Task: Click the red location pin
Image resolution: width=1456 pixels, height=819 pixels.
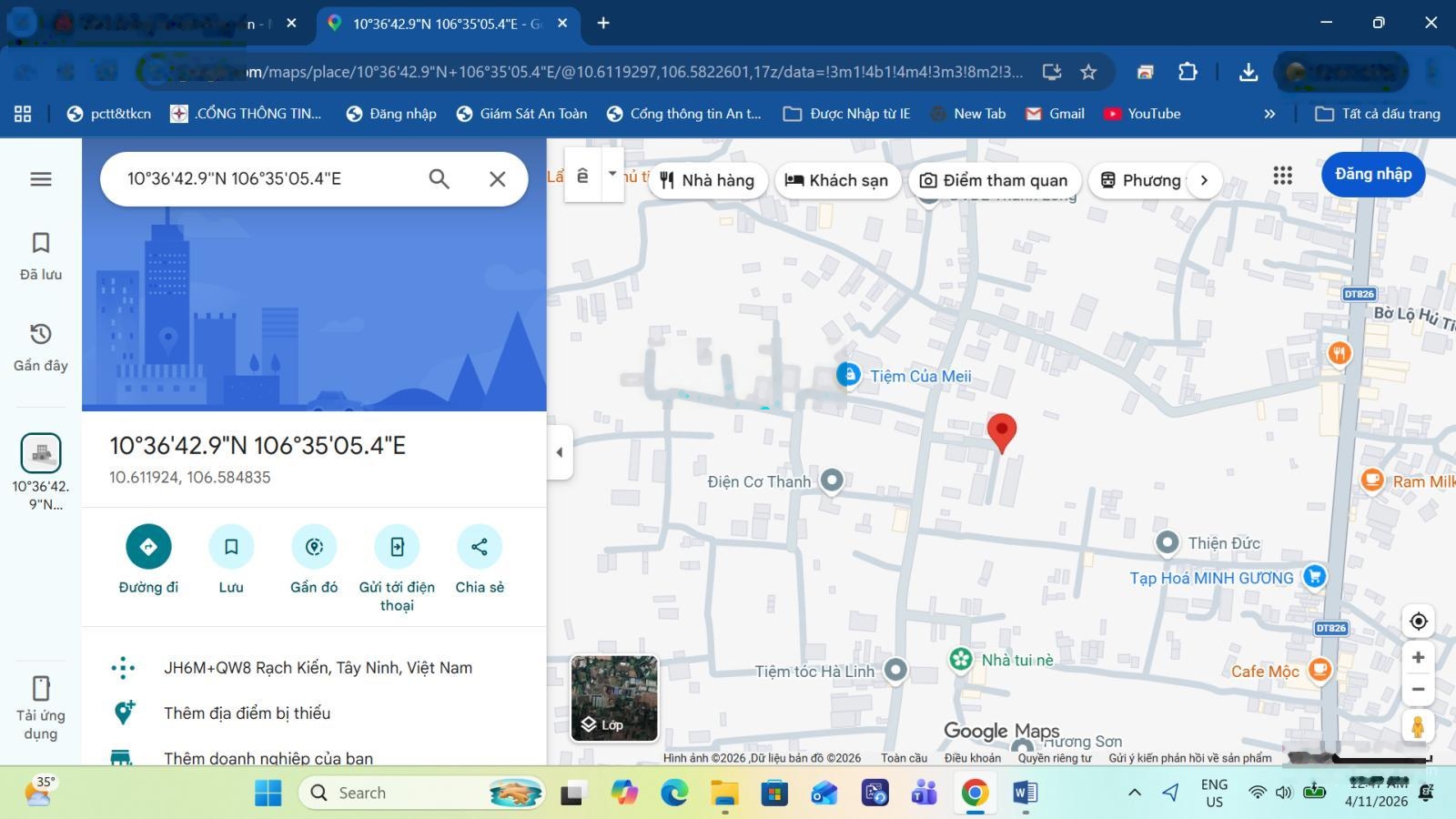Action: (1002, 432)
